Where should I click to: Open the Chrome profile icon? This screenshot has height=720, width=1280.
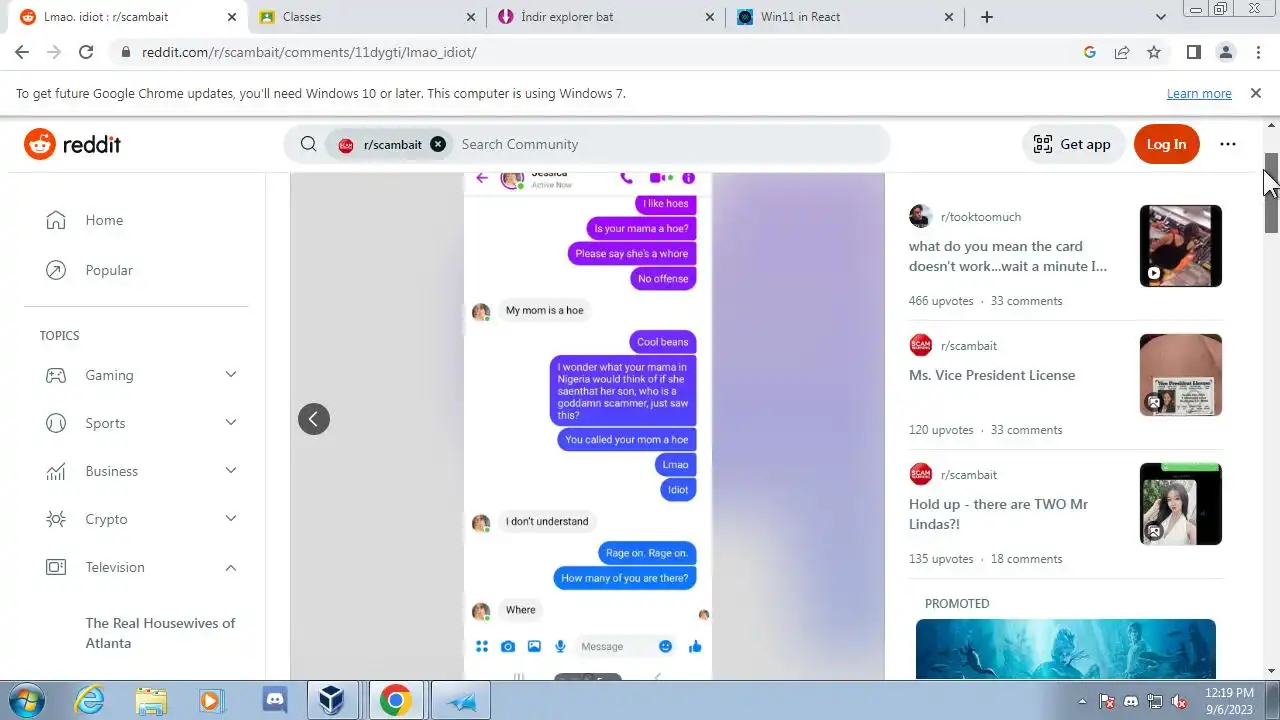pyautogui.click(x=1225, y=52)
